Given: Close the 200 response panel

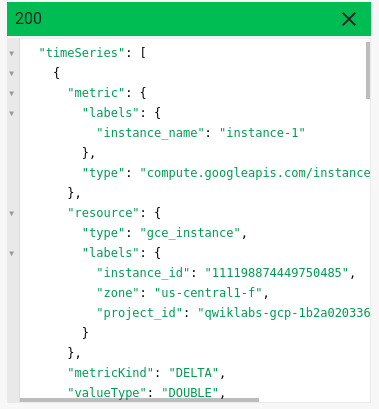Looking at the screenshot, I should (x=349, y=19).
